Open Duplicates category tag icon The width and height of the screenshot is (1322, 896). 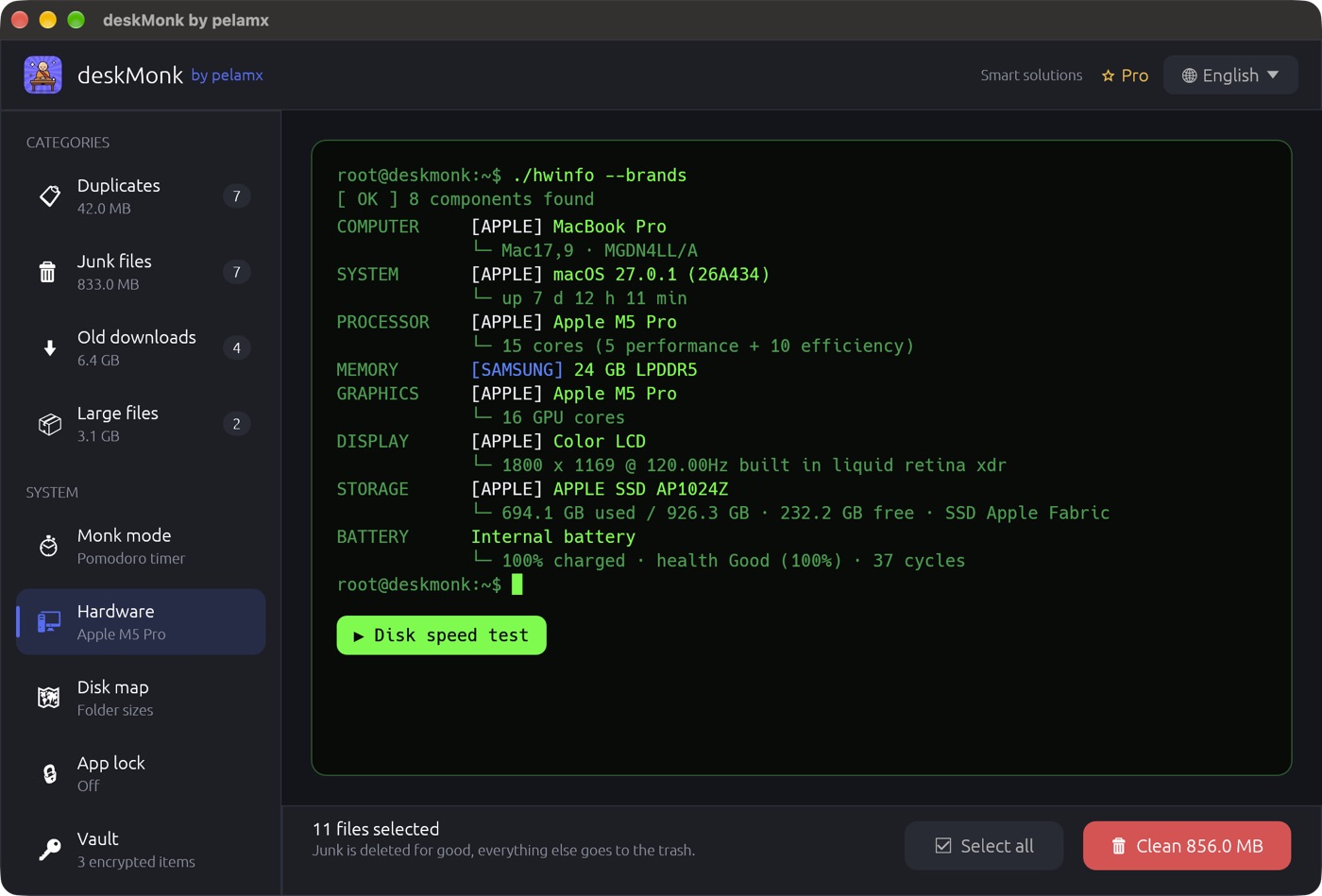tap(49, 196)
